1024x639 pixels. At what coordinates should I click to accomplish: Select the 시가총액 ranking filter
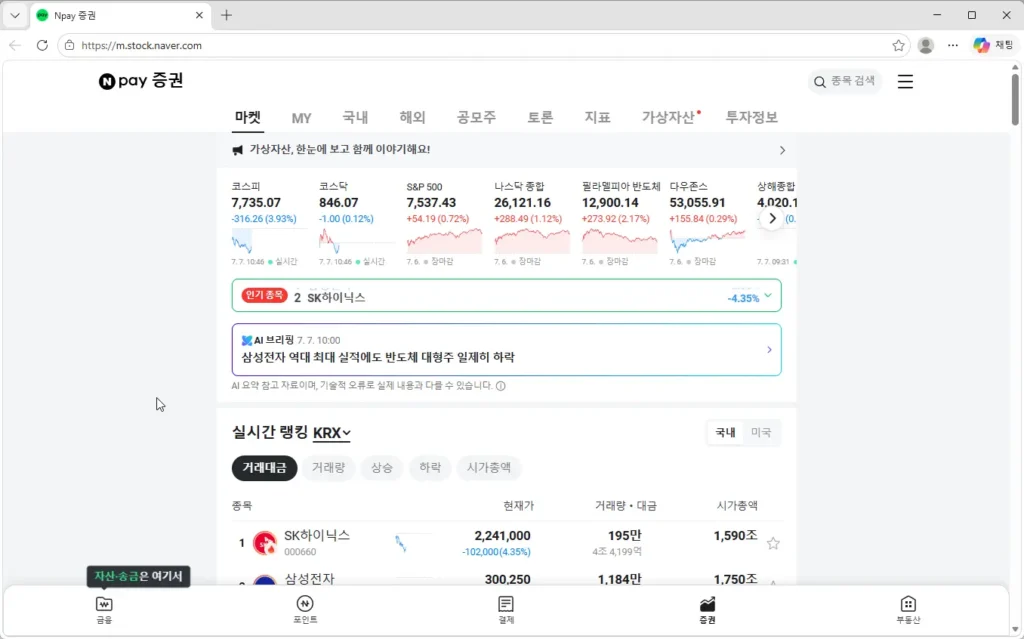pyautogui.click(x=489, y=468)
